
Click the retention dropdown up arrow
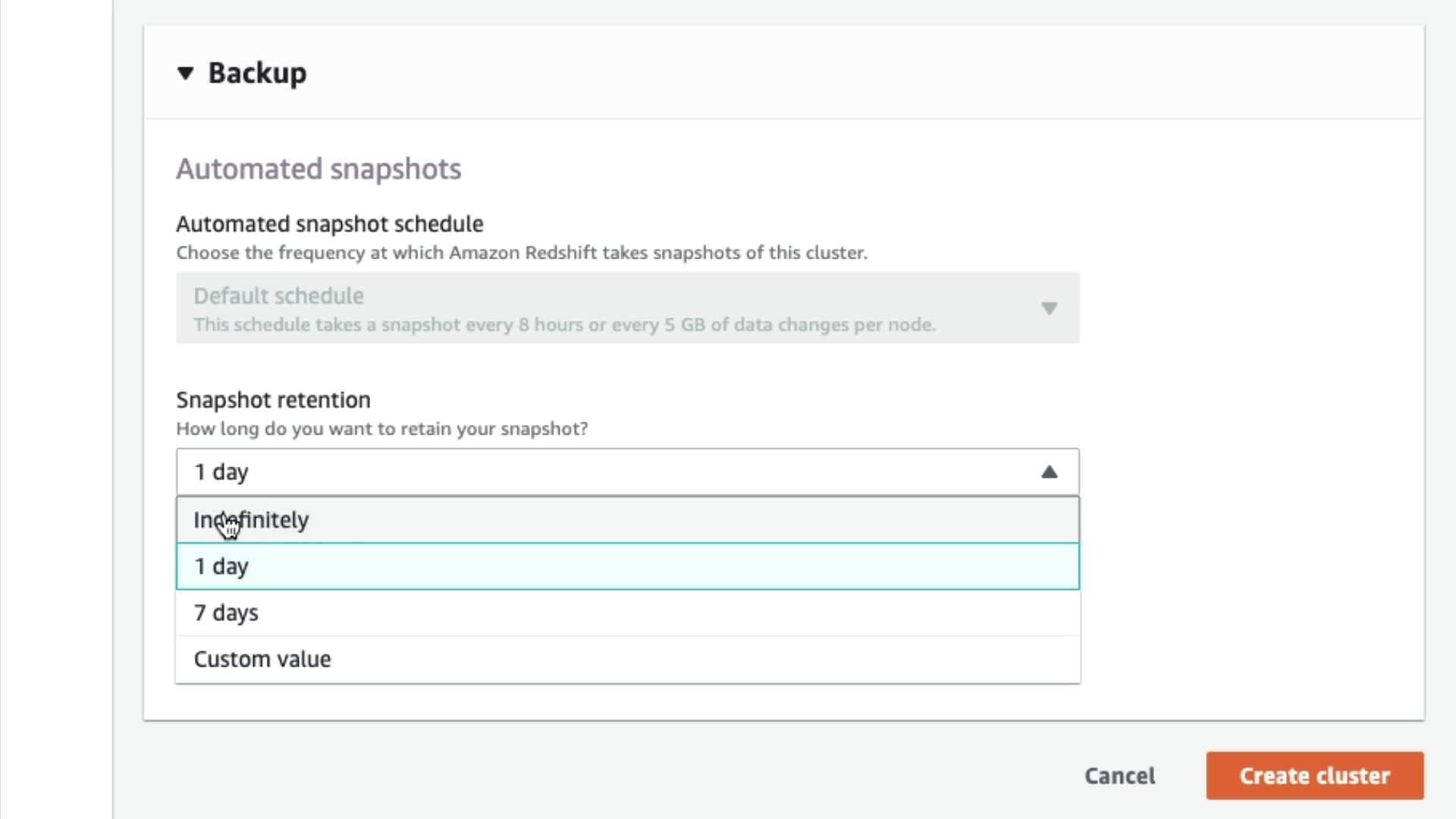click(1049, 472)
